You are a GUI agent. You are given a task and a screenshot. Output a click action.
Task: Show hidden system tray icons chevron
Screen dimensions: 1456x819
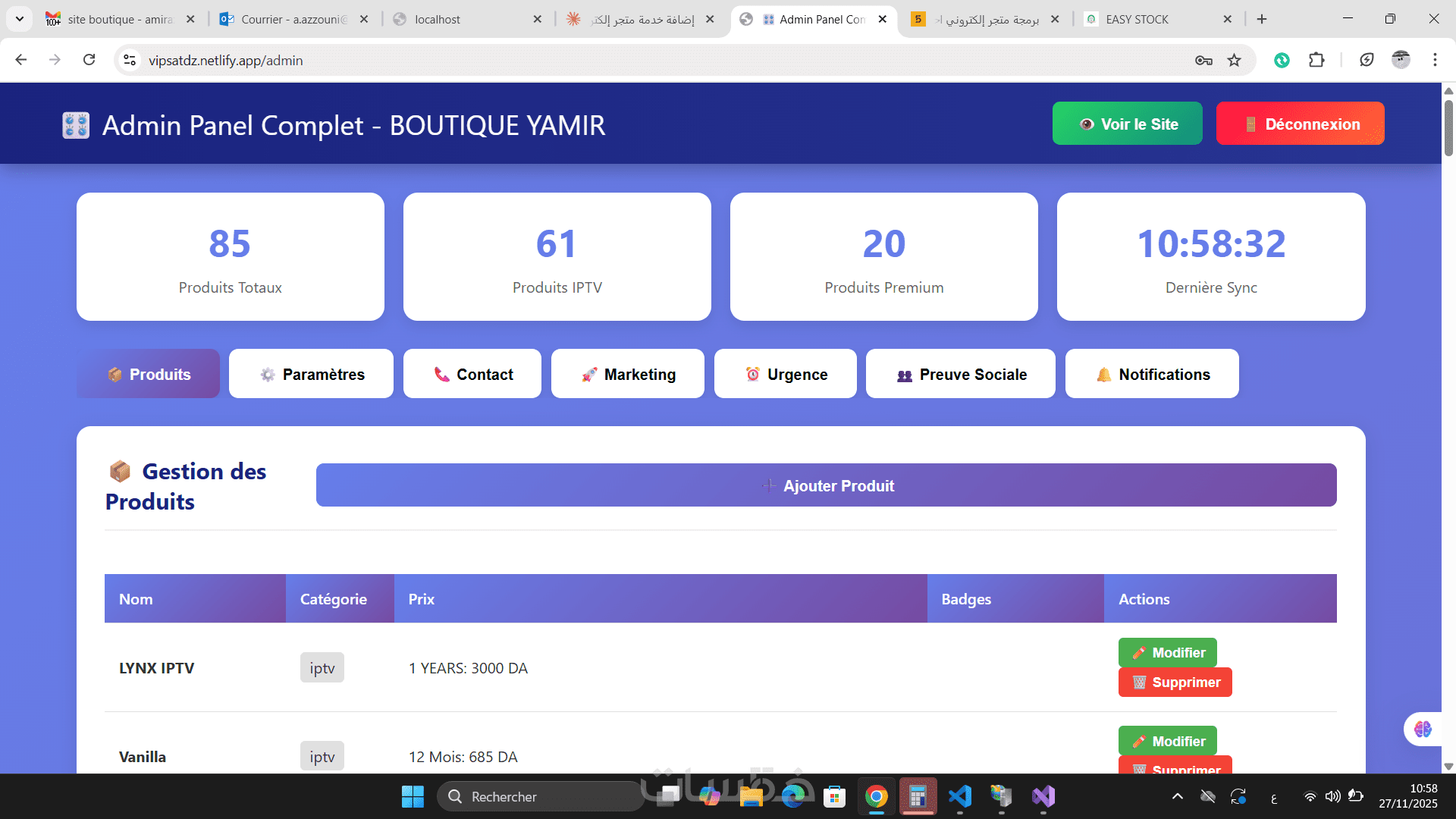pos(1177,796)
